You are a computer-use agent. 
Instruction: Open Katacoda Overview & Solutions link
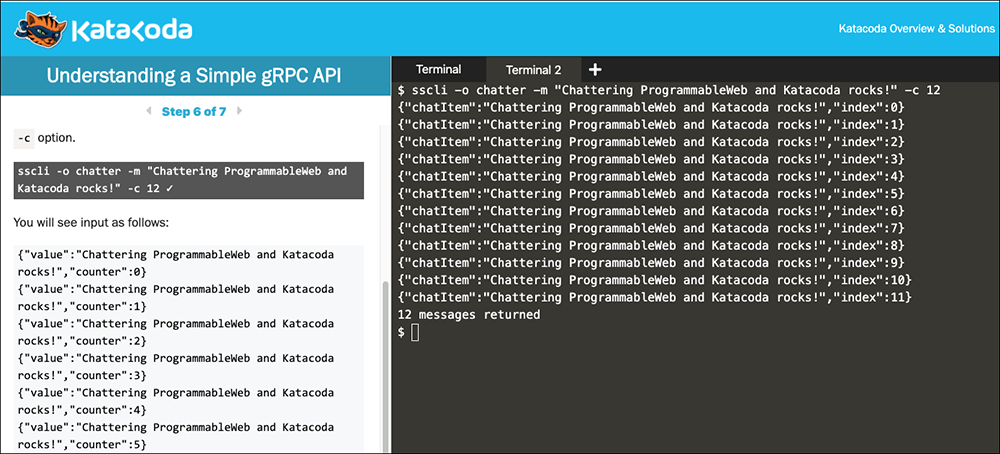point(916,29)
